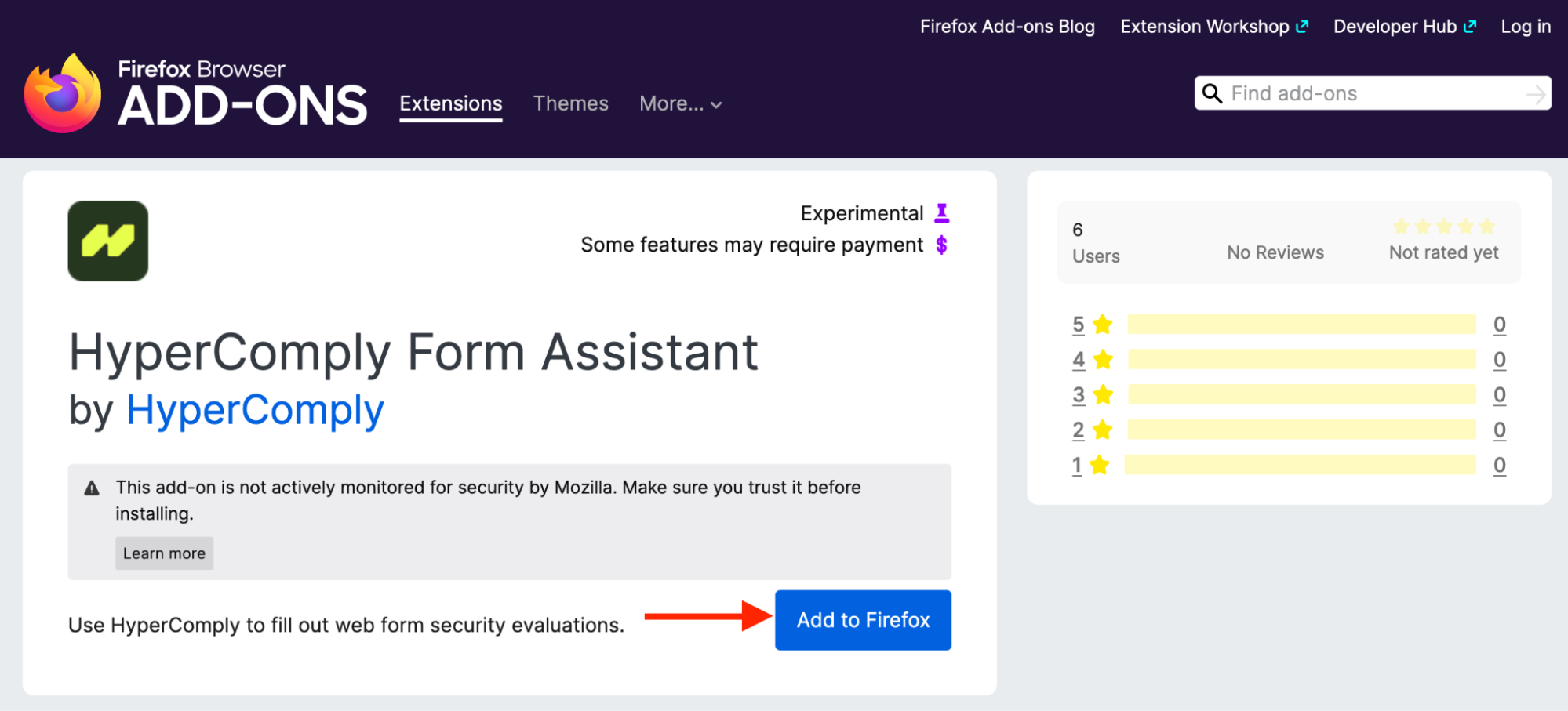Click the Learn more button
Viewport: 1568px width, 711px height.
(164, 553)
